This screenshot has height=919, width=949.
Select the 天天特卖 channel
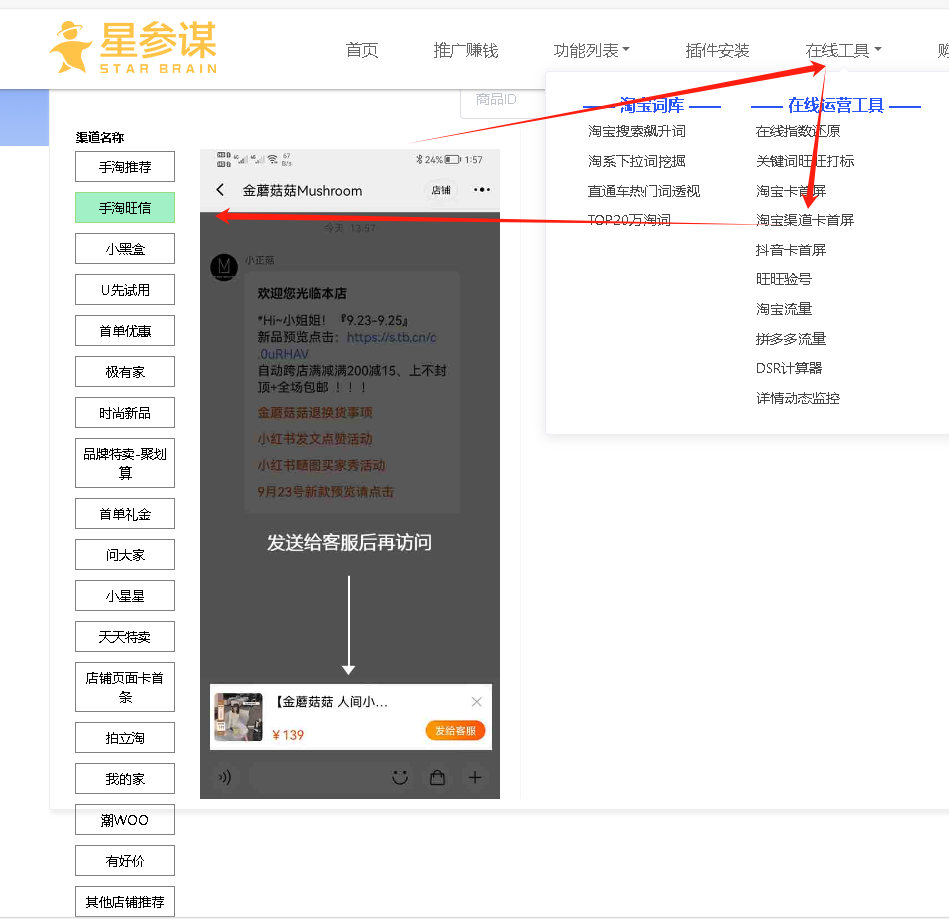(125, 637)
